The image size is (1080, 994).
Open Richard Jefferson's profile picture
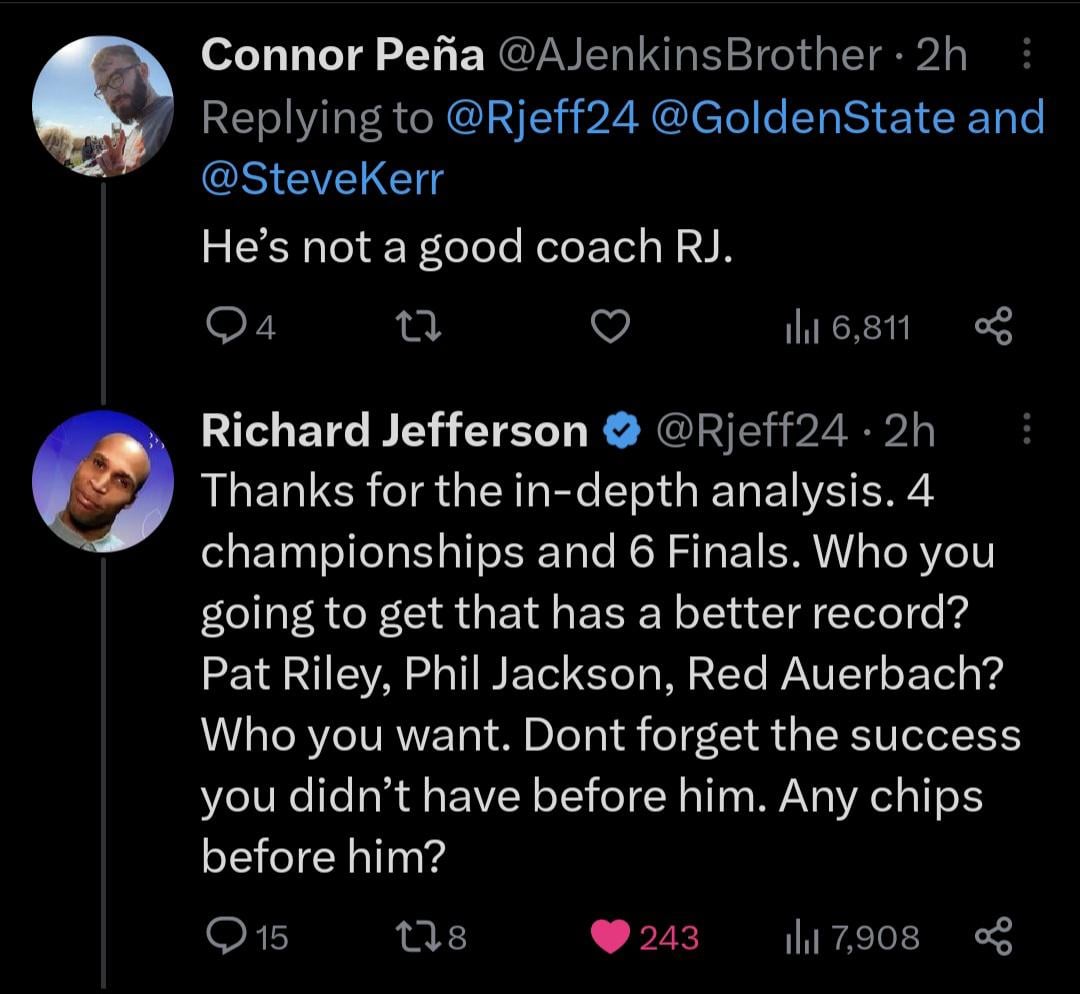103,481
